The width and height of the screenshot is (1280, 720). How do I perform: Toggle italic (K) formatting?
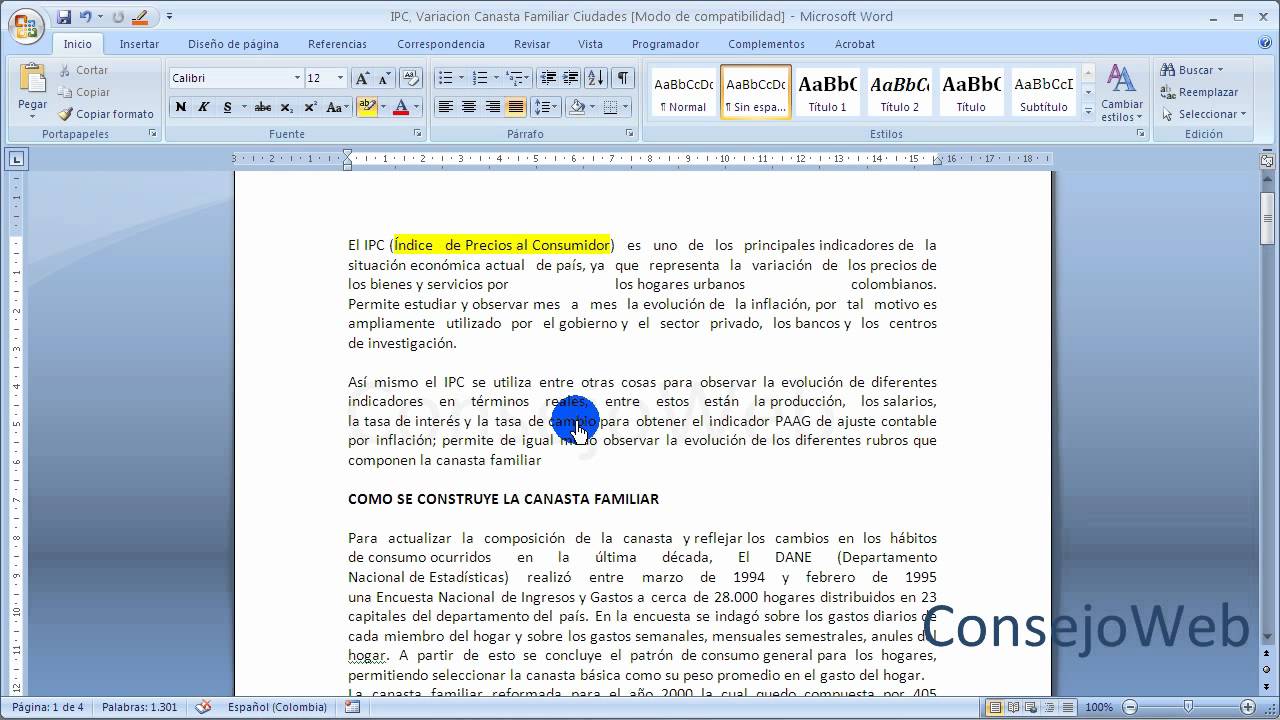[204, 107]
